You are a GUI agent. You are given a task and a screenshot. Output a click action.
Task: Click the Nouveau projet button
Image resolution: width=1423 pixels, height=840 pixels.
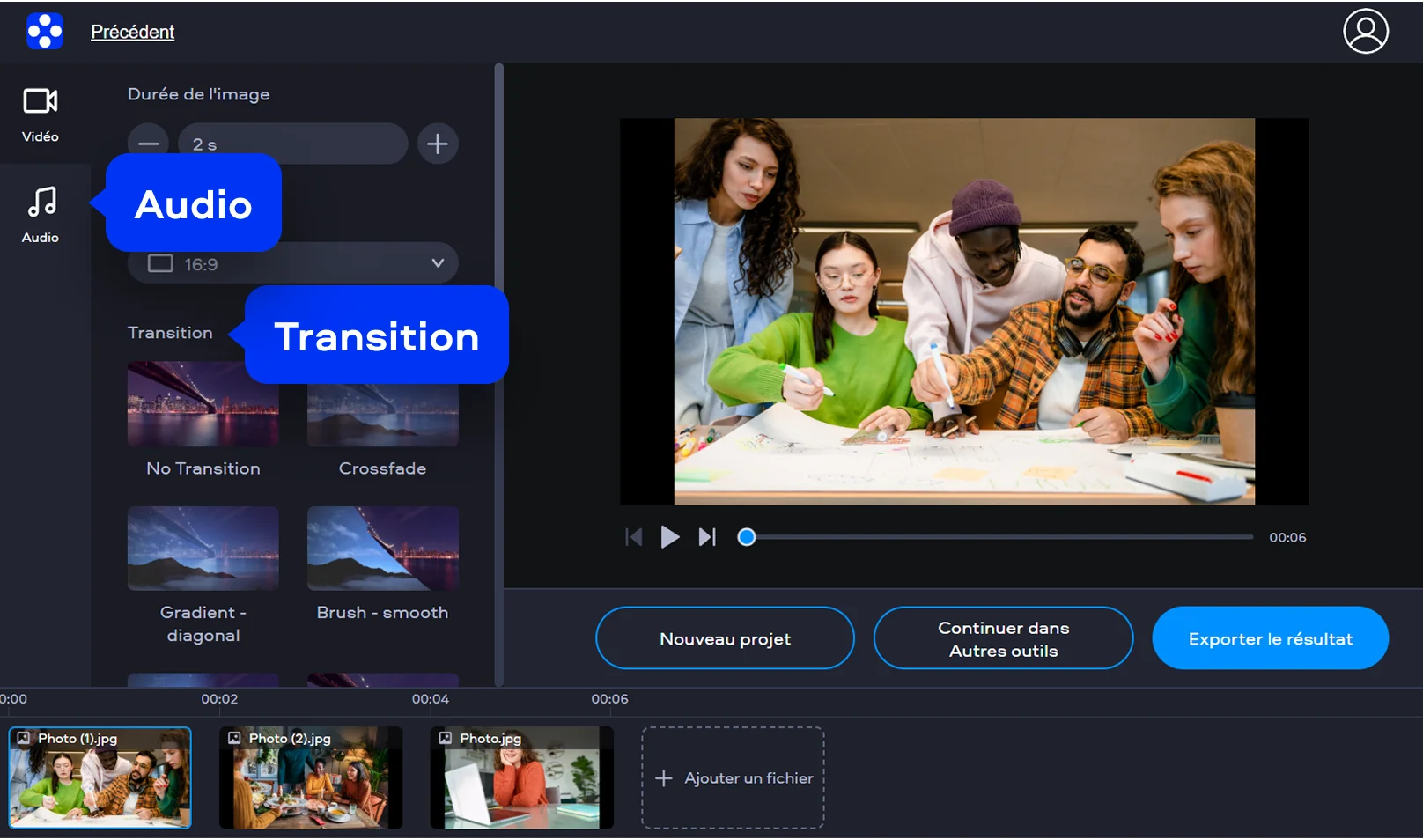(725, 638)
